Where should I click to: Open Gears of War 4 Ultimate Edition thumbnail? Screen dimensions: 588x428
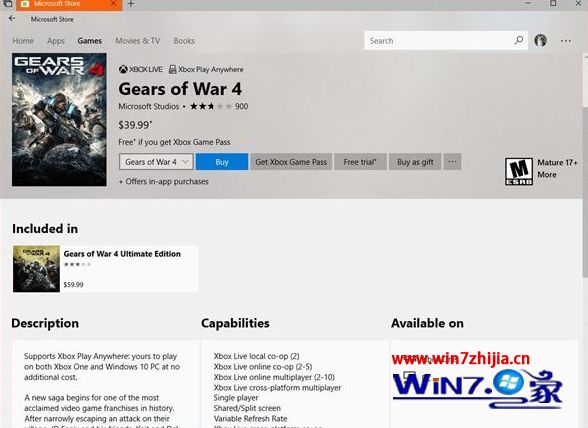coord(36,269)
